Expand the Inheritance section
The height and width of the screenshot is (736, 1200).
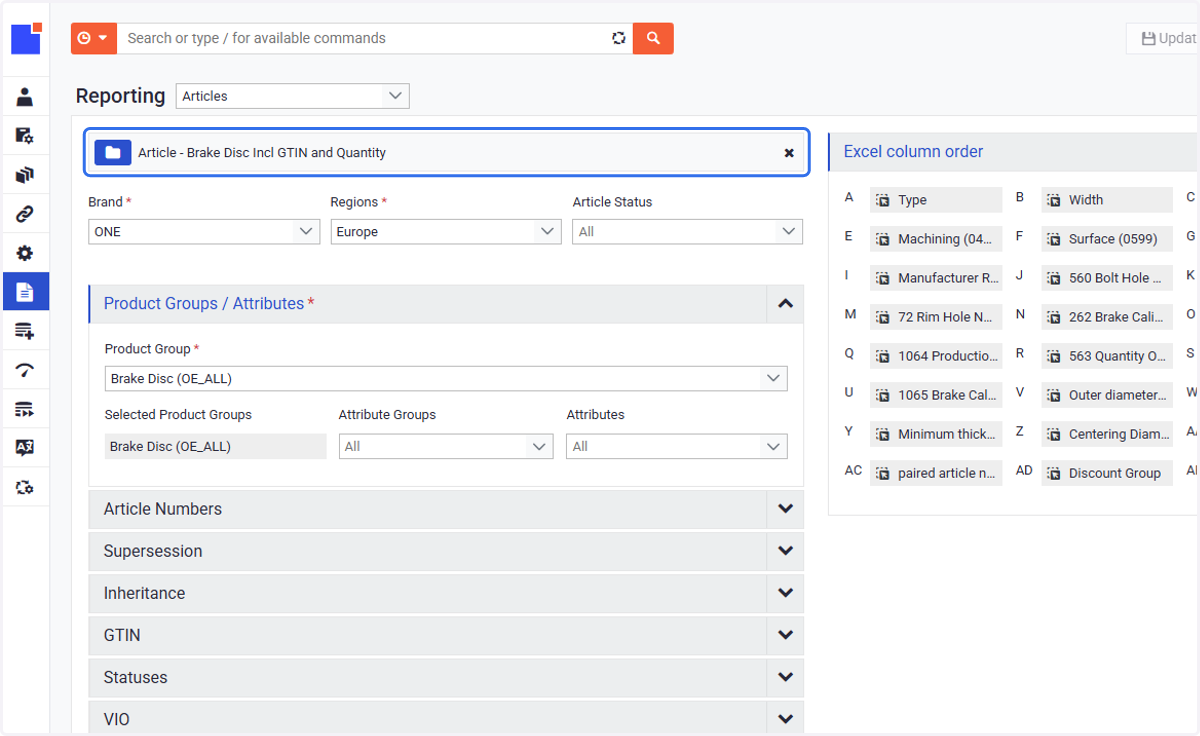click(446, 593)
